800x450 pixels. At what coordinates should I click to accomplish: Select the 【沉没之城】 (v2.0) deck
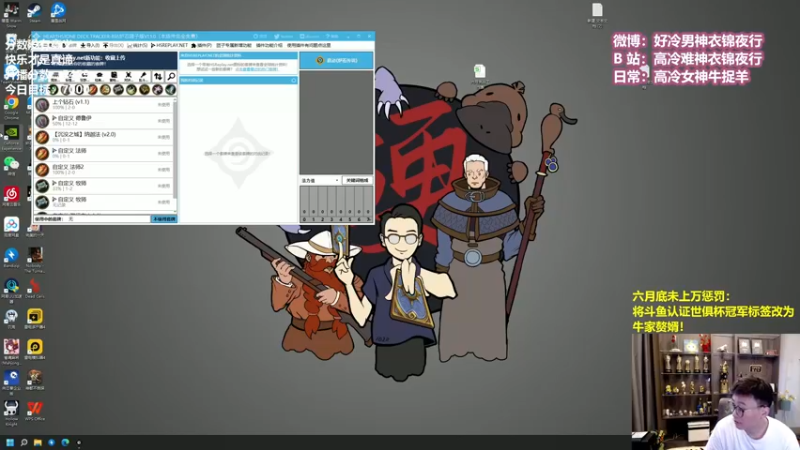[x=104, y=137]
